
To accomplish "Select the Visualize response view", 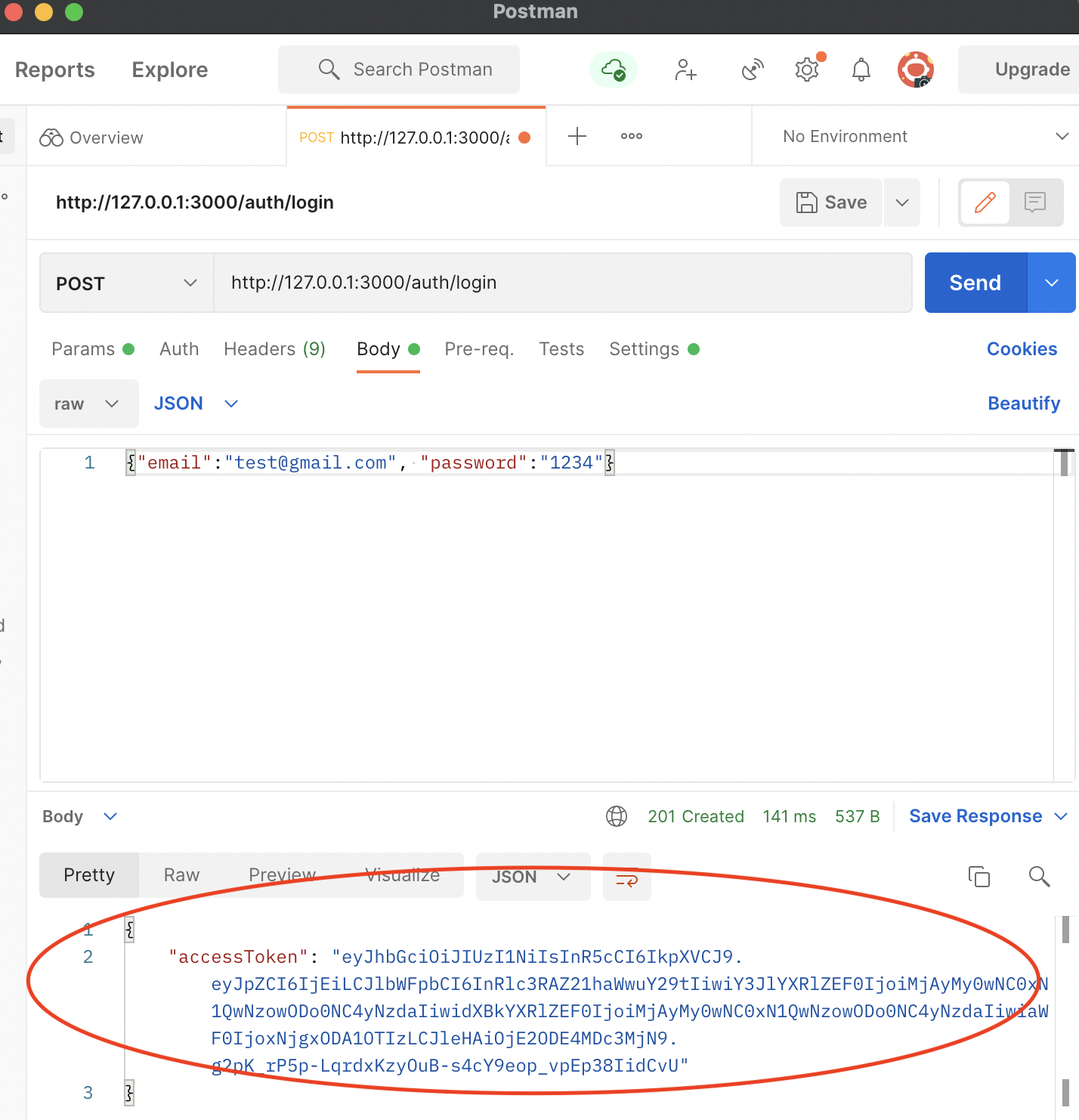I will tap(403, 875).
